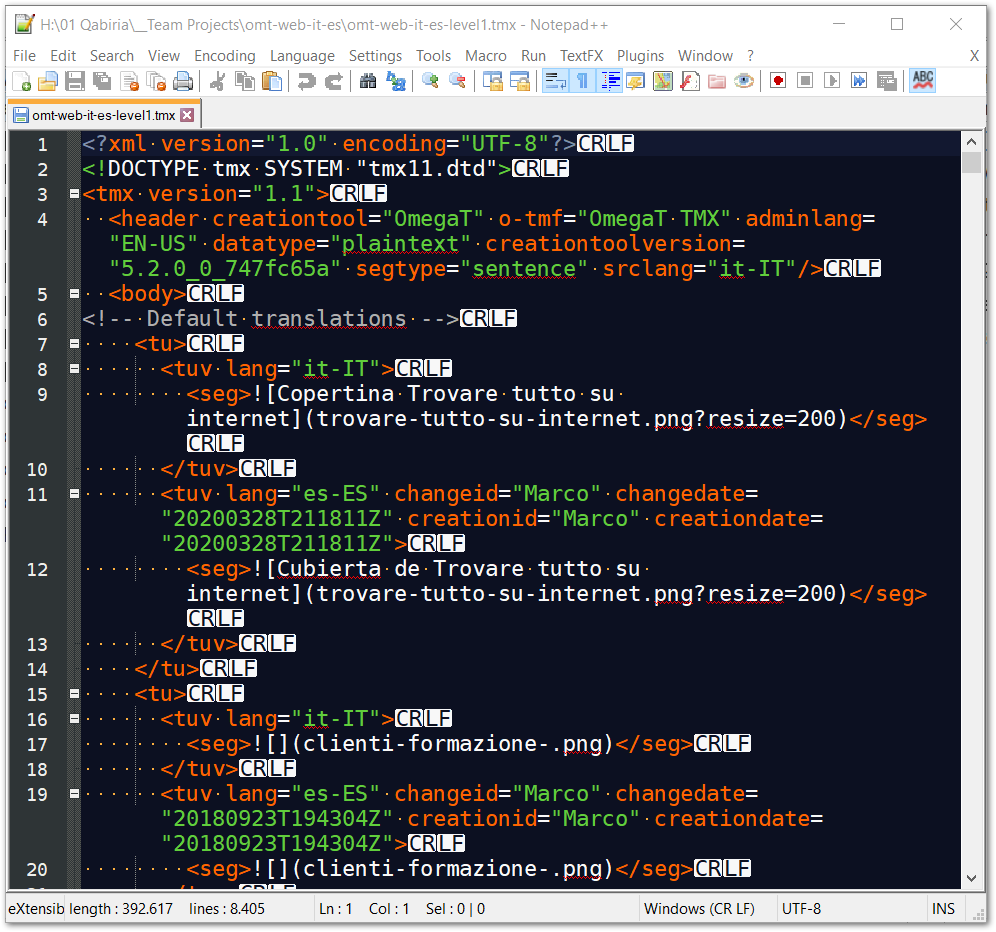This screenshot has height=932, width=996.
Task: Open a file via the folder icon
Action: [48, 82]
